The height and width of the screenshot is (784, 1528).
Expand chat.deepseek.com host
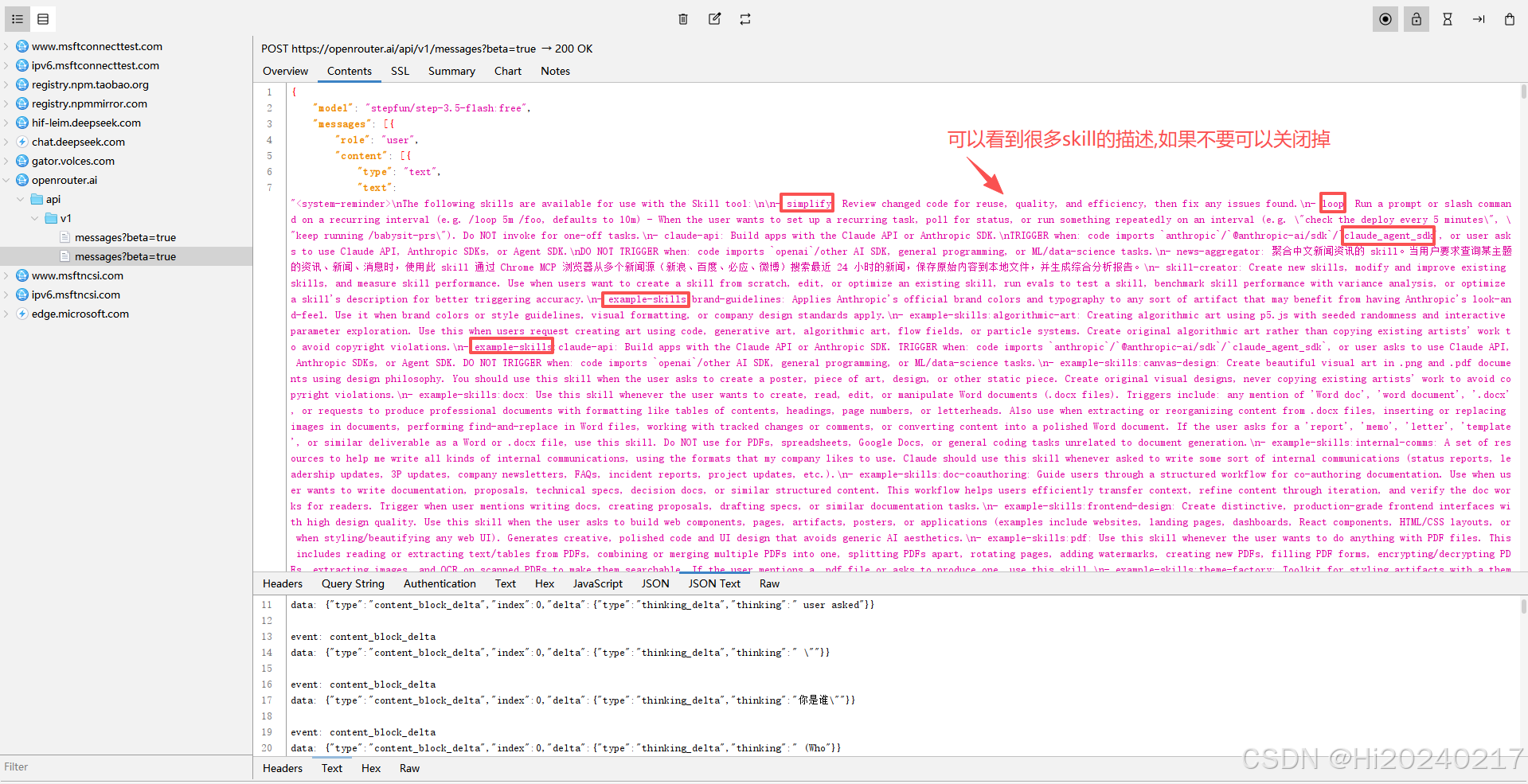pos(6,142)
